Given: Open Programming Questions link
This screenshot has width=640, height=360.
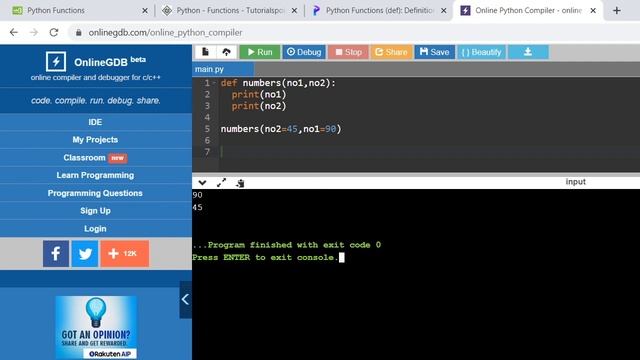Looking at the screenshot, I should tap(95, 193).
